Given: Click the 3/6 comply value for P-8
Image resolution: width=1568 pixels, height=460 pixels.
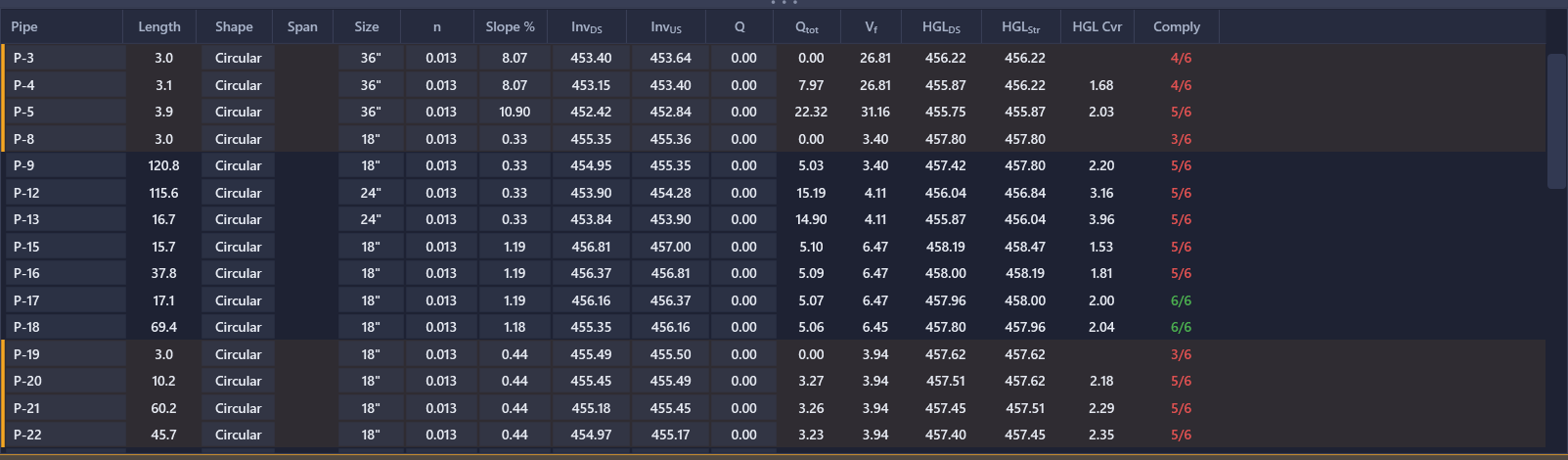Looking at the screenshot, I should tap(1181, 139).
